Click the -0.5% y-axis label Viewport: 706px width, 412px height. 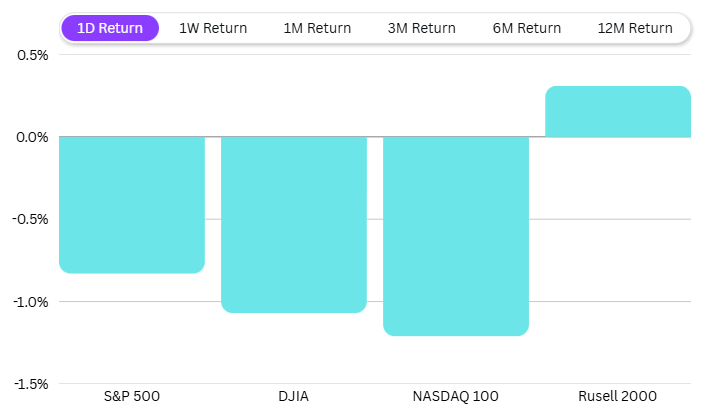[31, 219]
